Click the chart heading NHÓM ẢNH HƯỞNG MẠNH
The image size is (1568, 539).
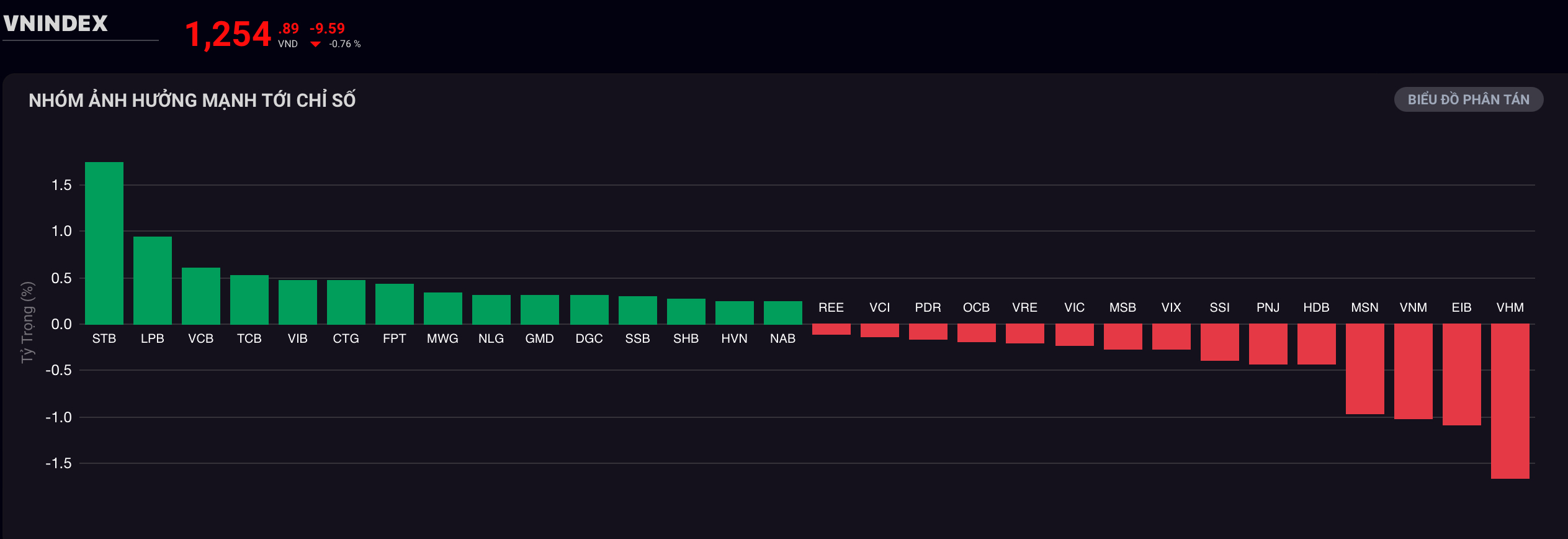coord(192,100)
